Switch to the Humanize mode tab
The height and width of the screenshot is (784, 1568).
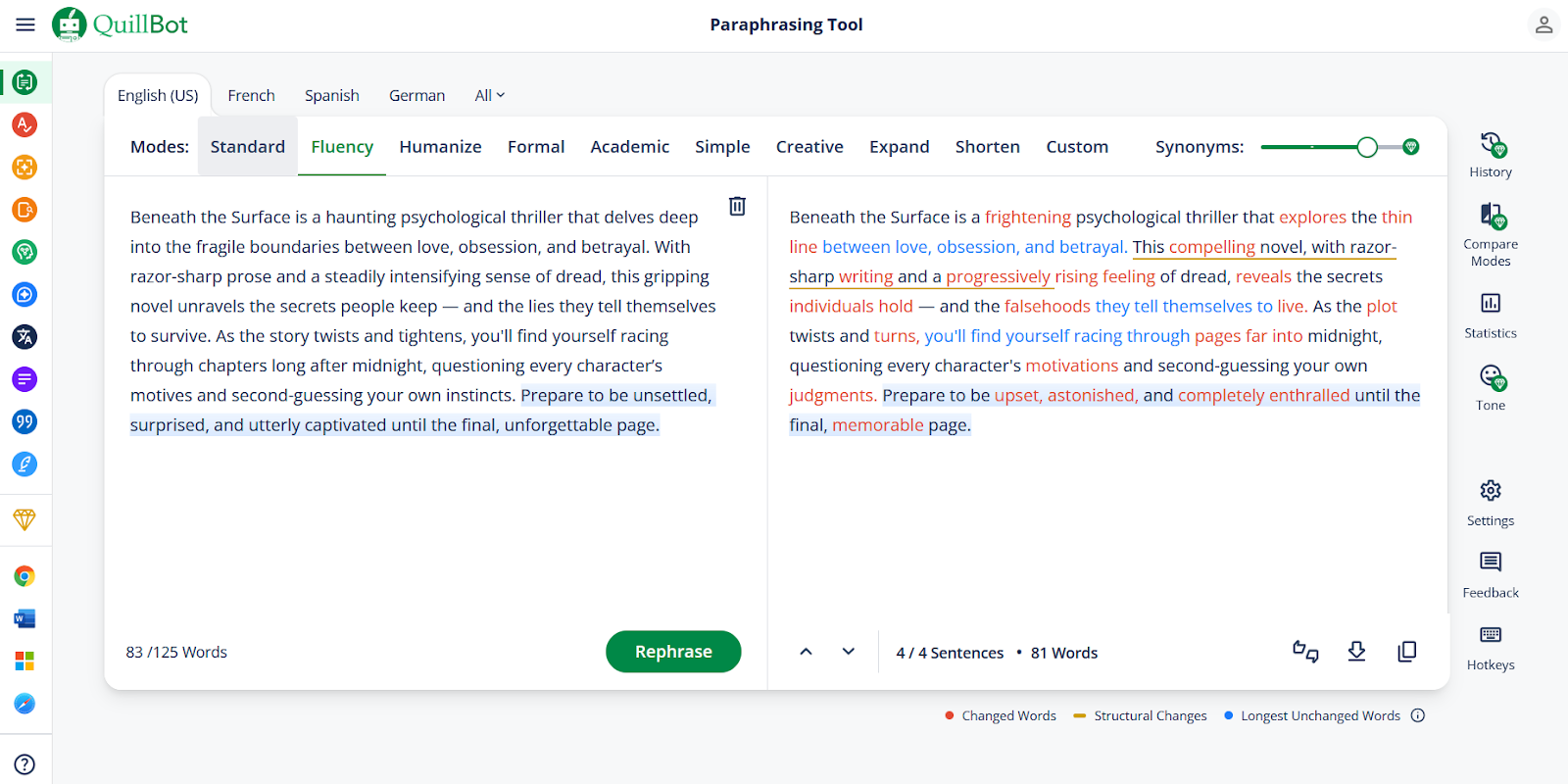[x=440, y=147]
